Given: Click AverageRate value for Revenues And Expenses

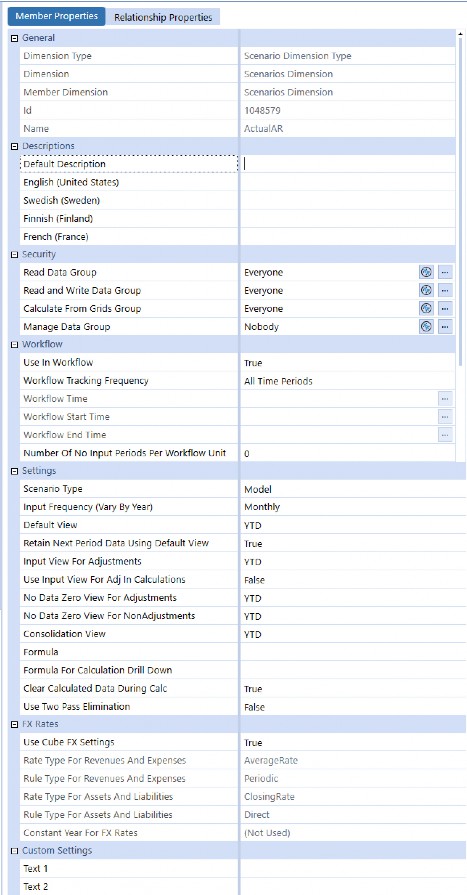Looking at the screenshot, I should coord(271,760).
